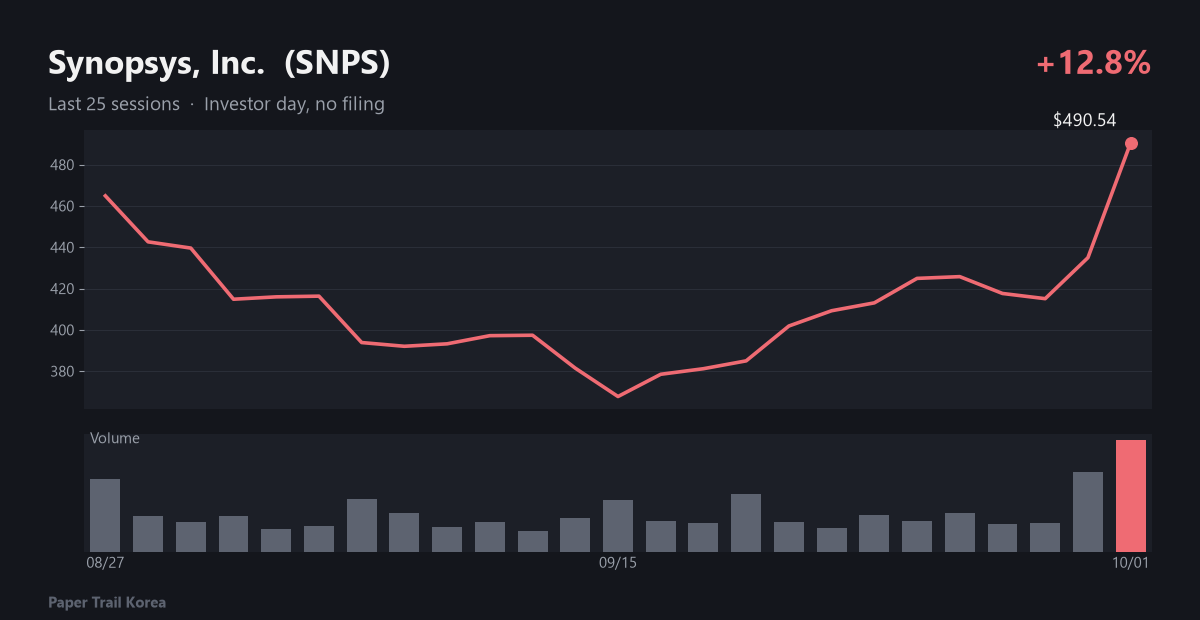Click the +12.8% change figure
The width and height of the screenshot is (1200, 620).
[1093, 64]
